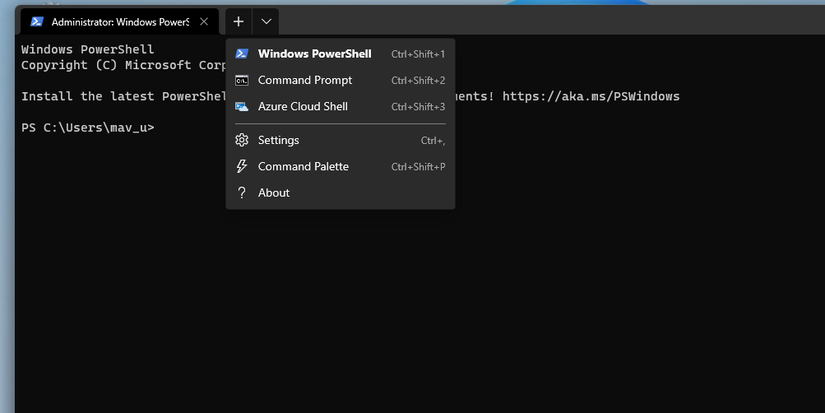Click the Ctrl+Shift+P shortcut hint text
Viewport: 825px width, 413px height.
tap(418, 167)
